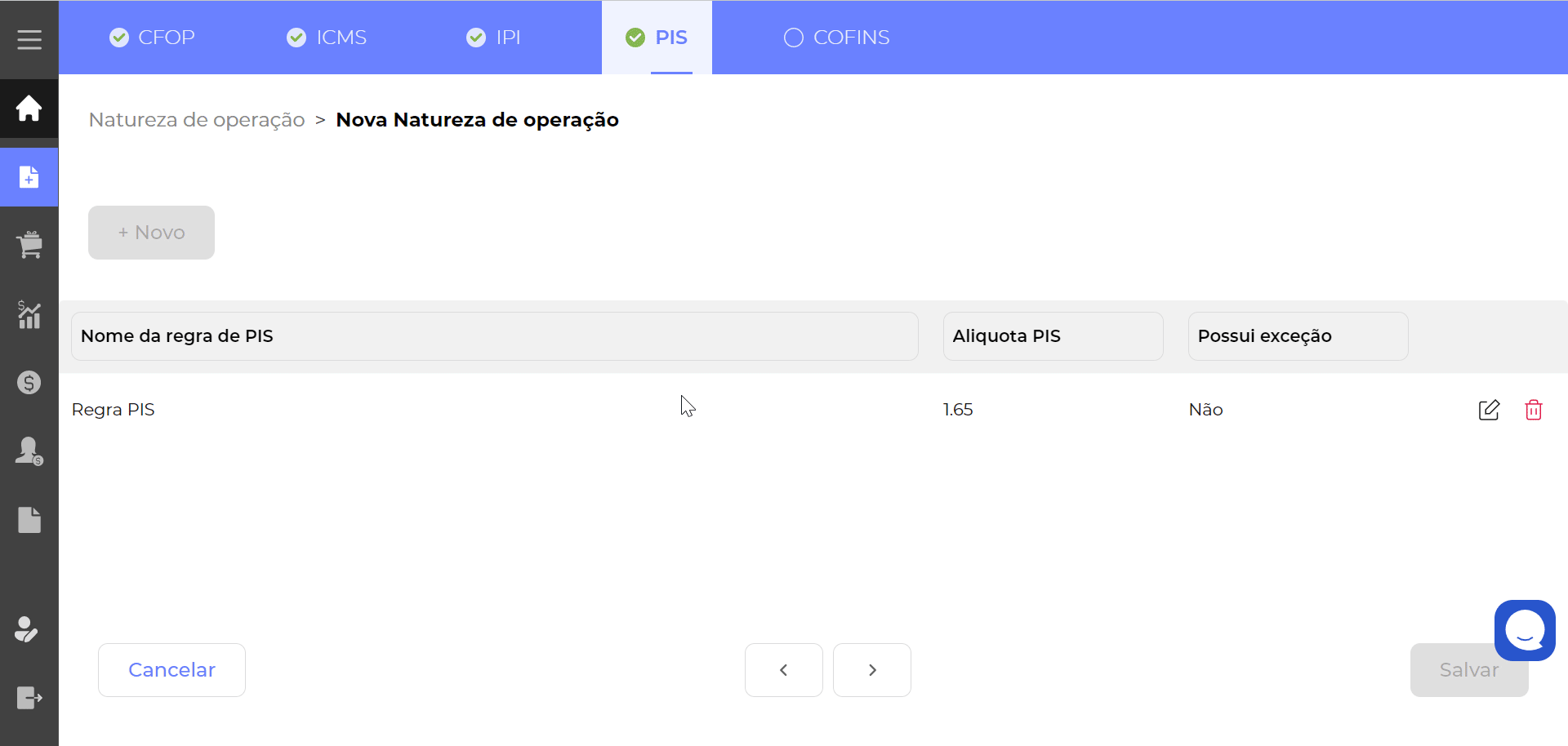Switch to the CFOP tab
This screenshot has width=1568, height=746.
tap(153, 38)
